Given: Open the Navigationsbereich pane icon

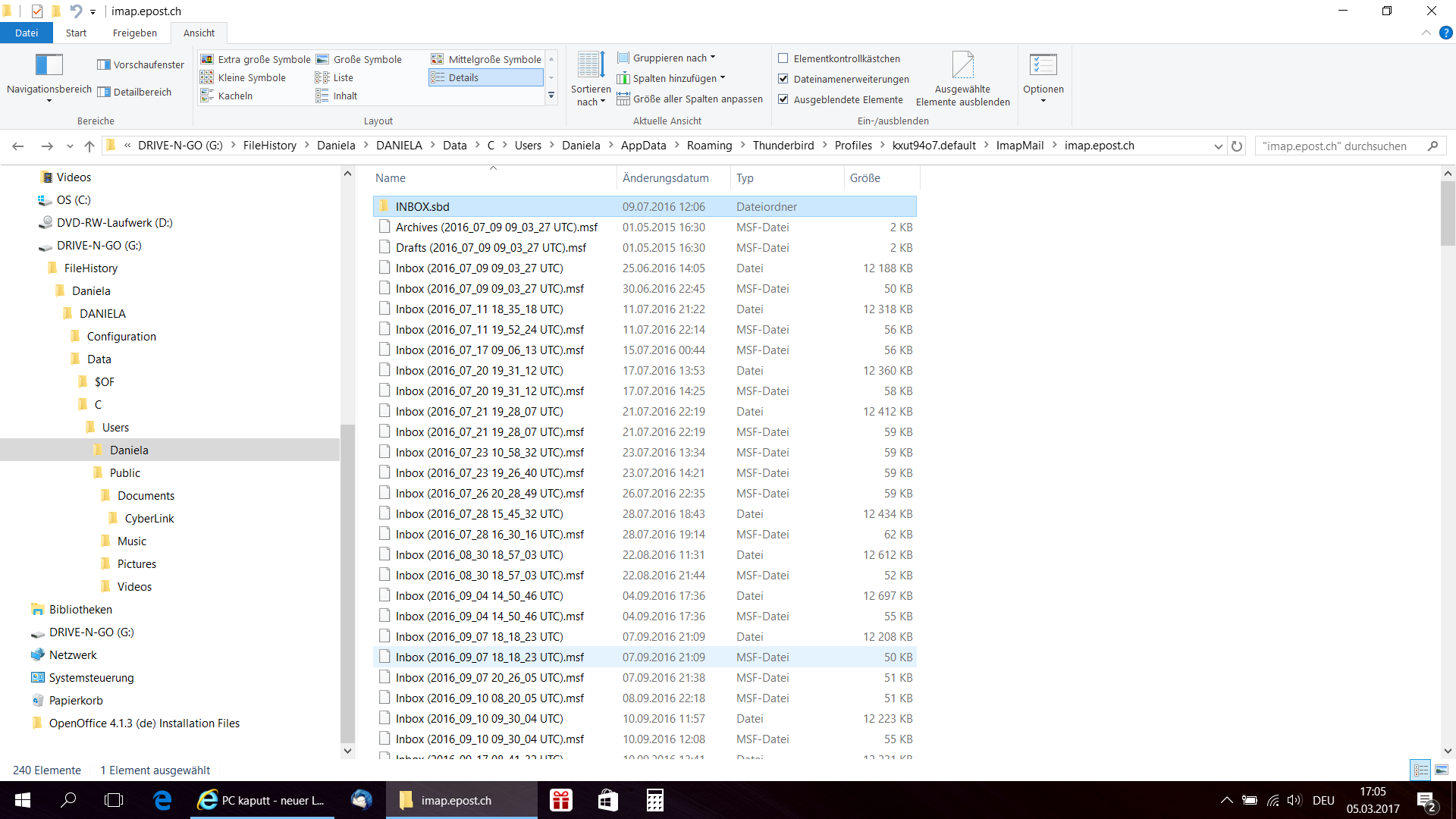Looking at the screenshot, I should click(x=49, y=64).
